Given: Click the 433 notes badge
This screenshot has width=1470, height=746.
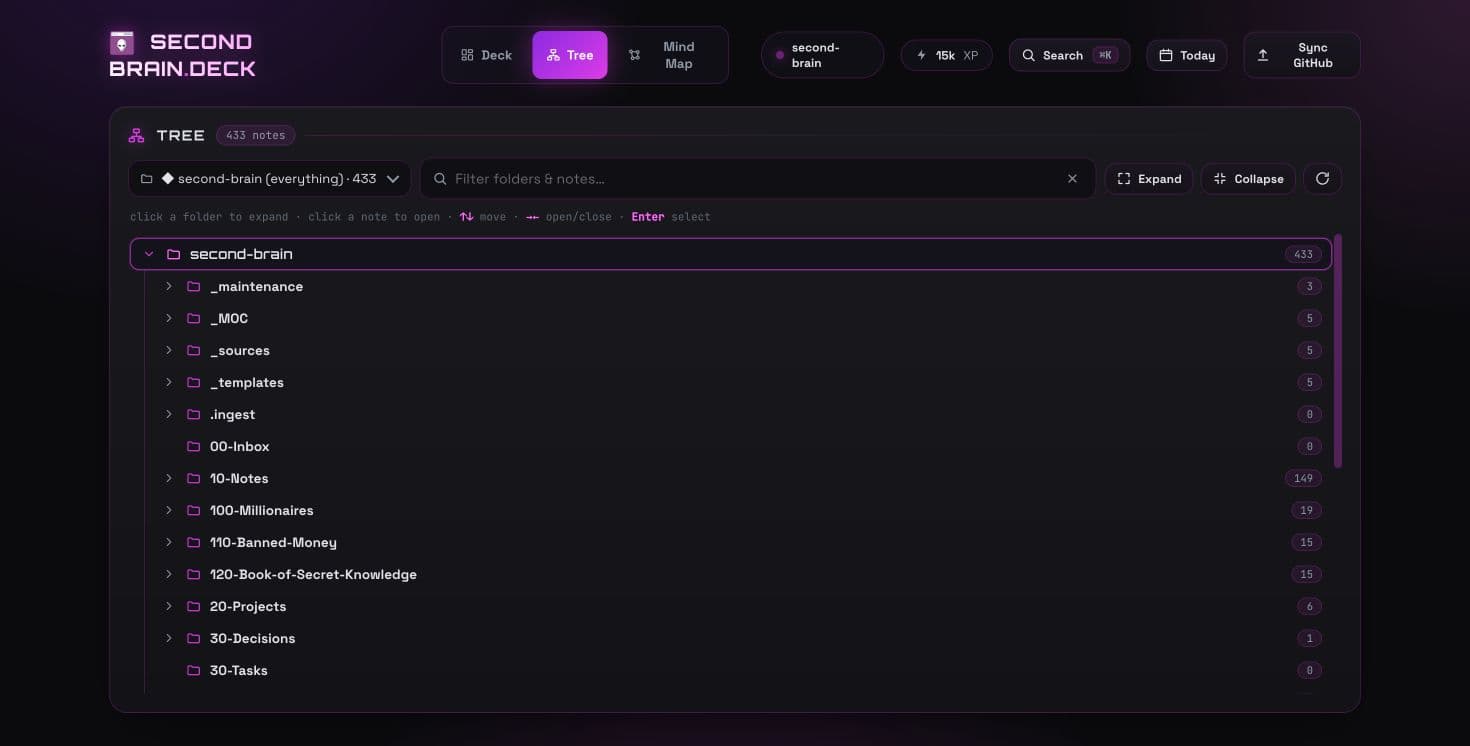Looking at the screenshot, I should 255,135.
